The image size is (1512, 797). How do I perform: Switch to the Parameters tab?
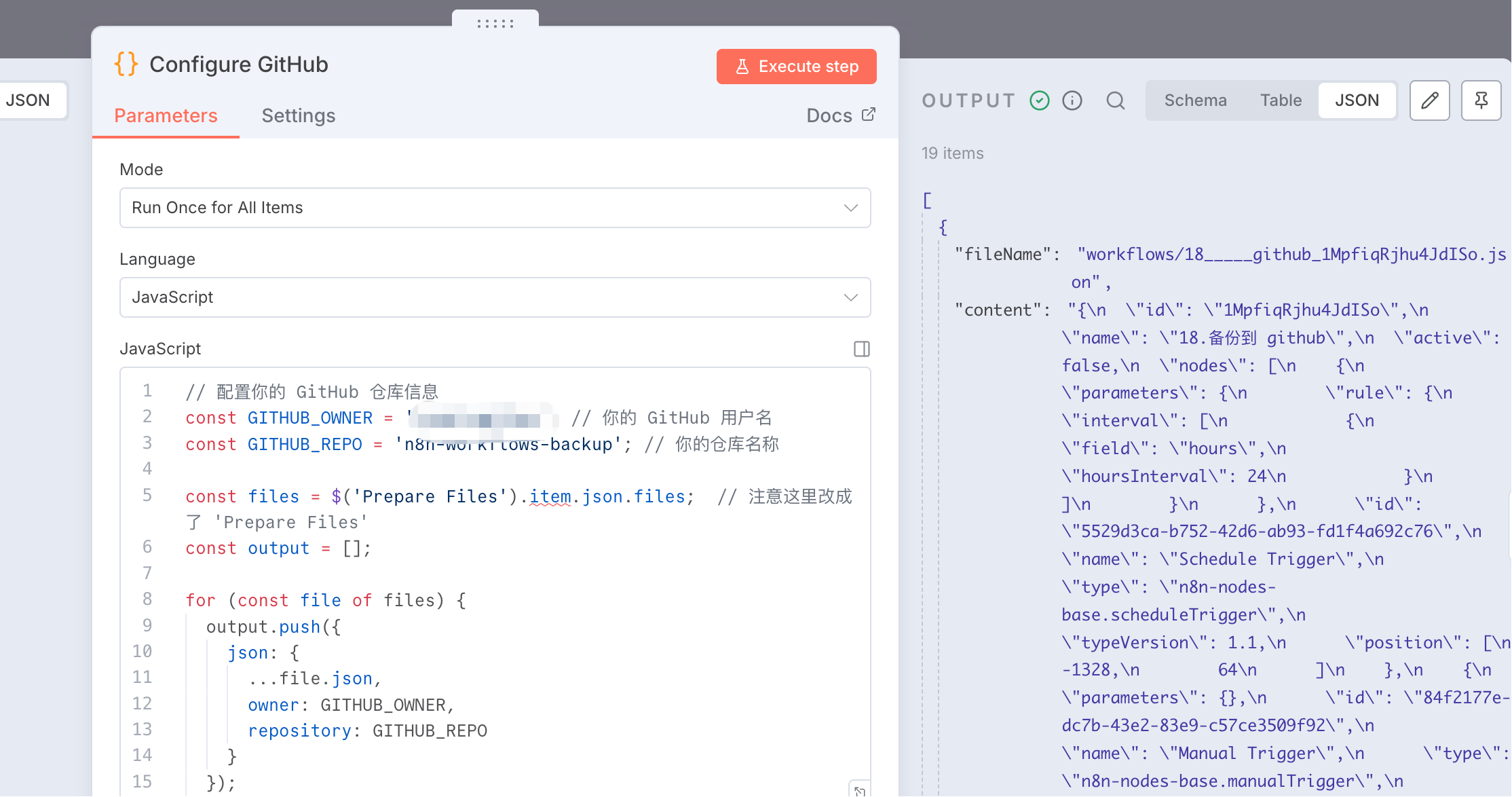pyautogui.click(x=166, y=115)
